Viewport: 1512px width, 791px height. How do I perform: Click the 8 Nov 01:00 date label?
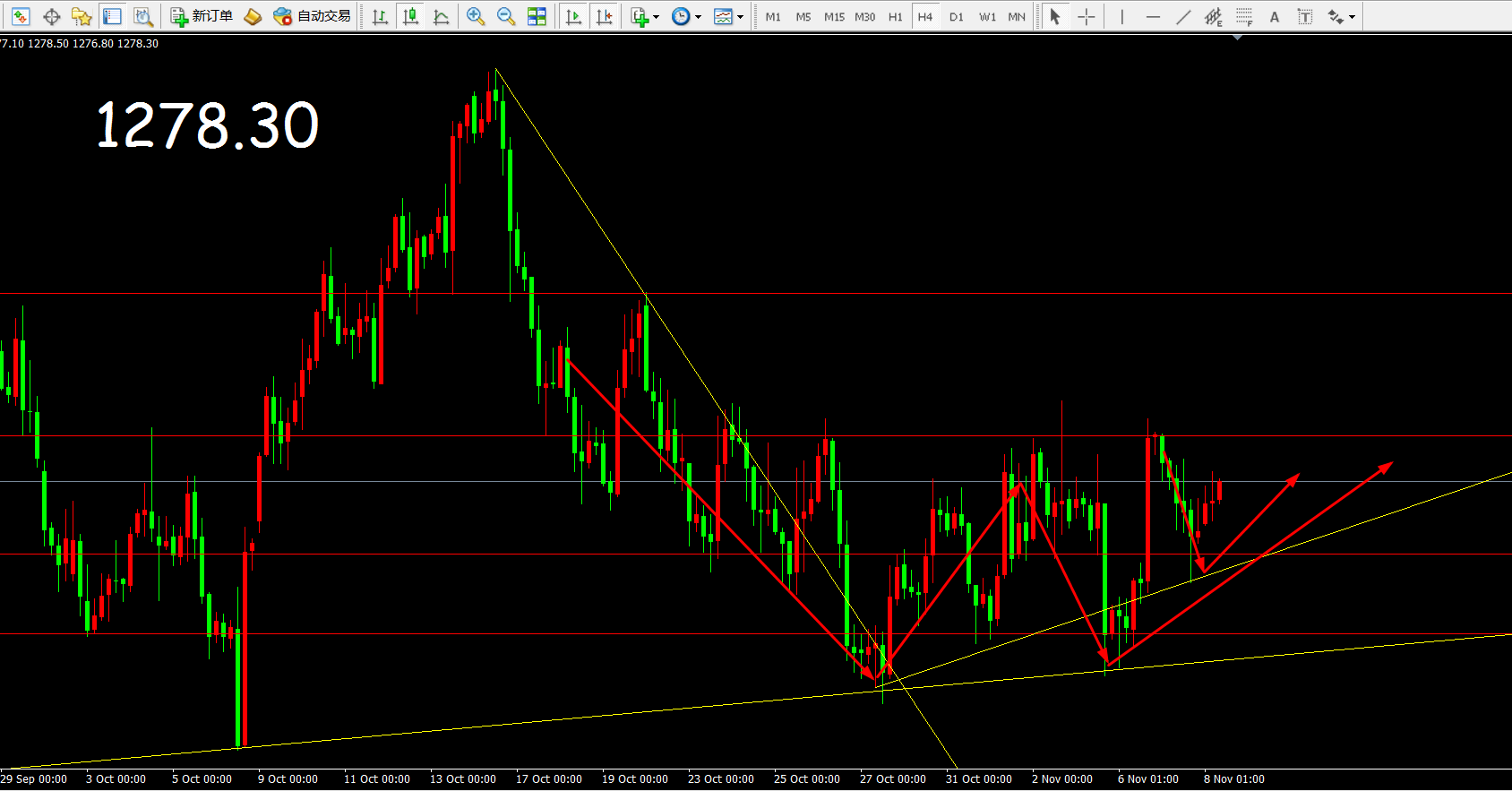pos(1234,779)
